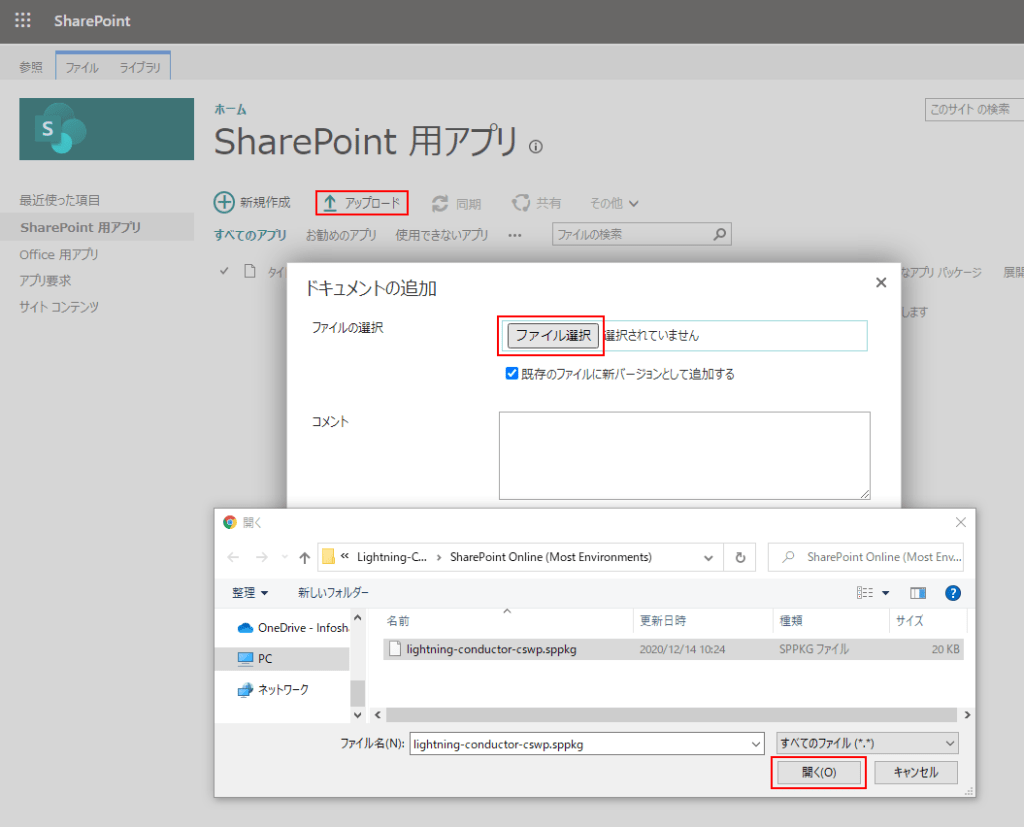Open file dialog help question icon
The width and height of the screenshot is (1024, 827).
point(952,593)
